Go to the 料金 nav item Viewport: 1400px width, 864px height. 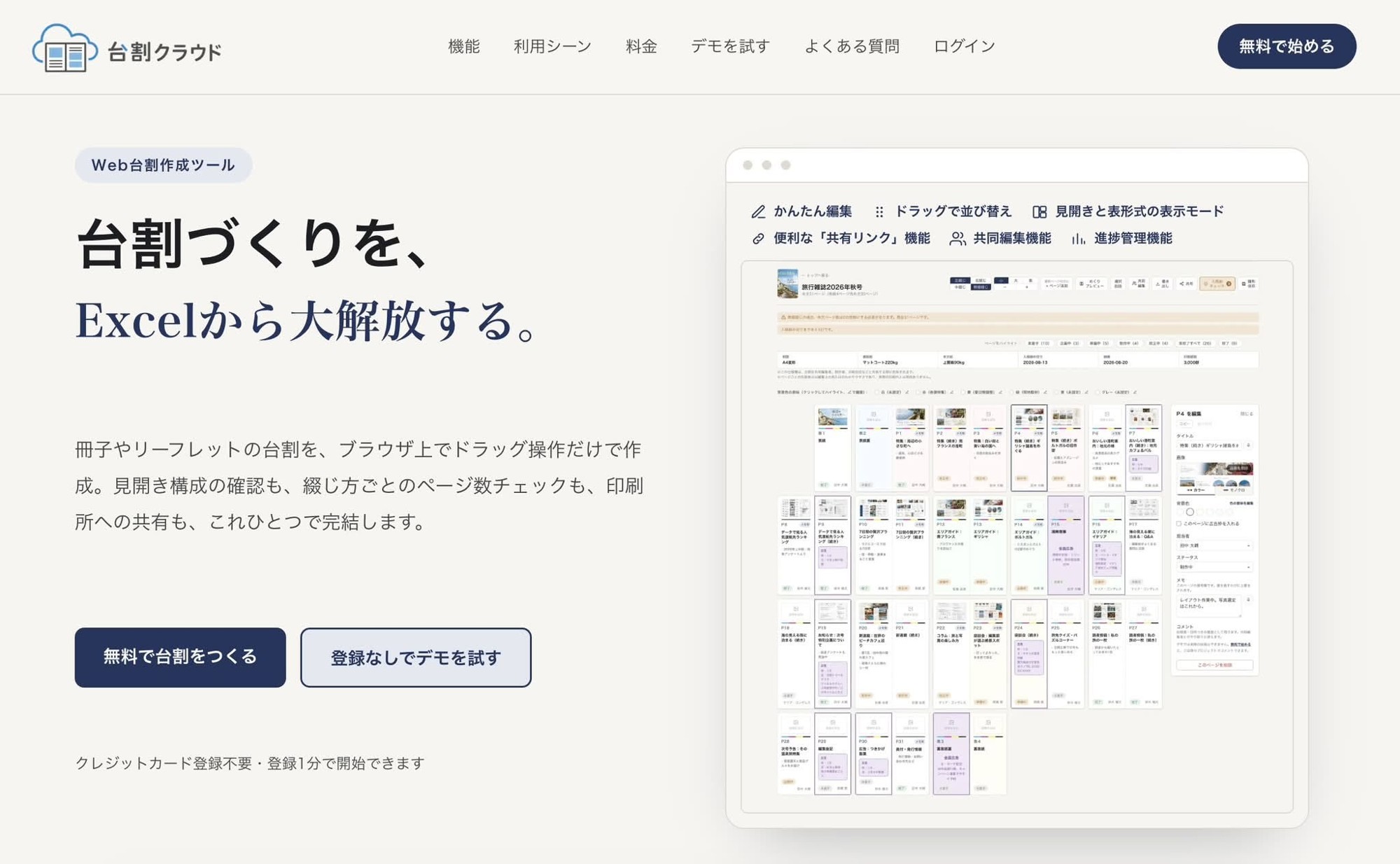pyautogui.click(x=641, y=46)
